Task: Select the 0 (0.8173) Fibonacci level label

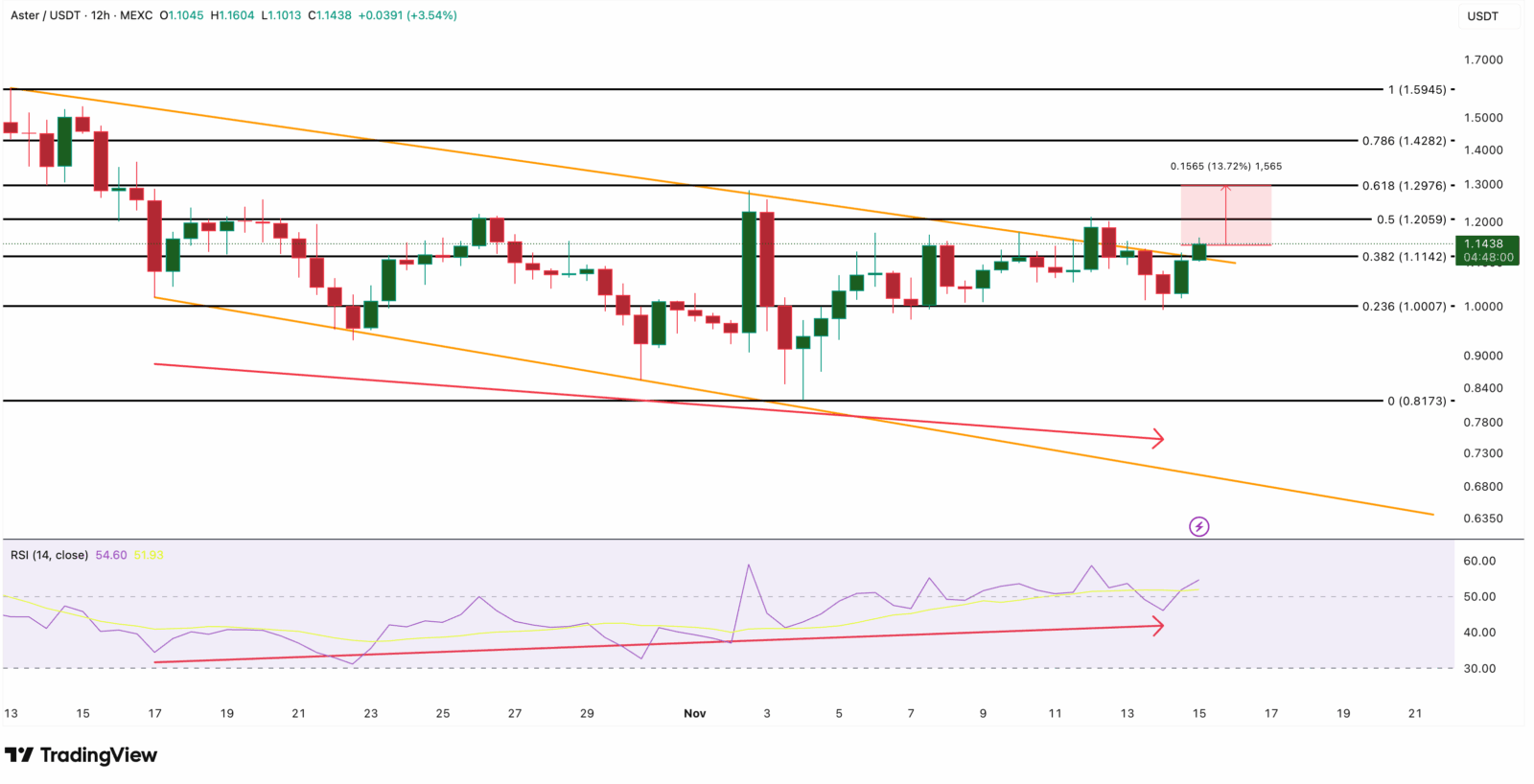Action: (1416, 401)
